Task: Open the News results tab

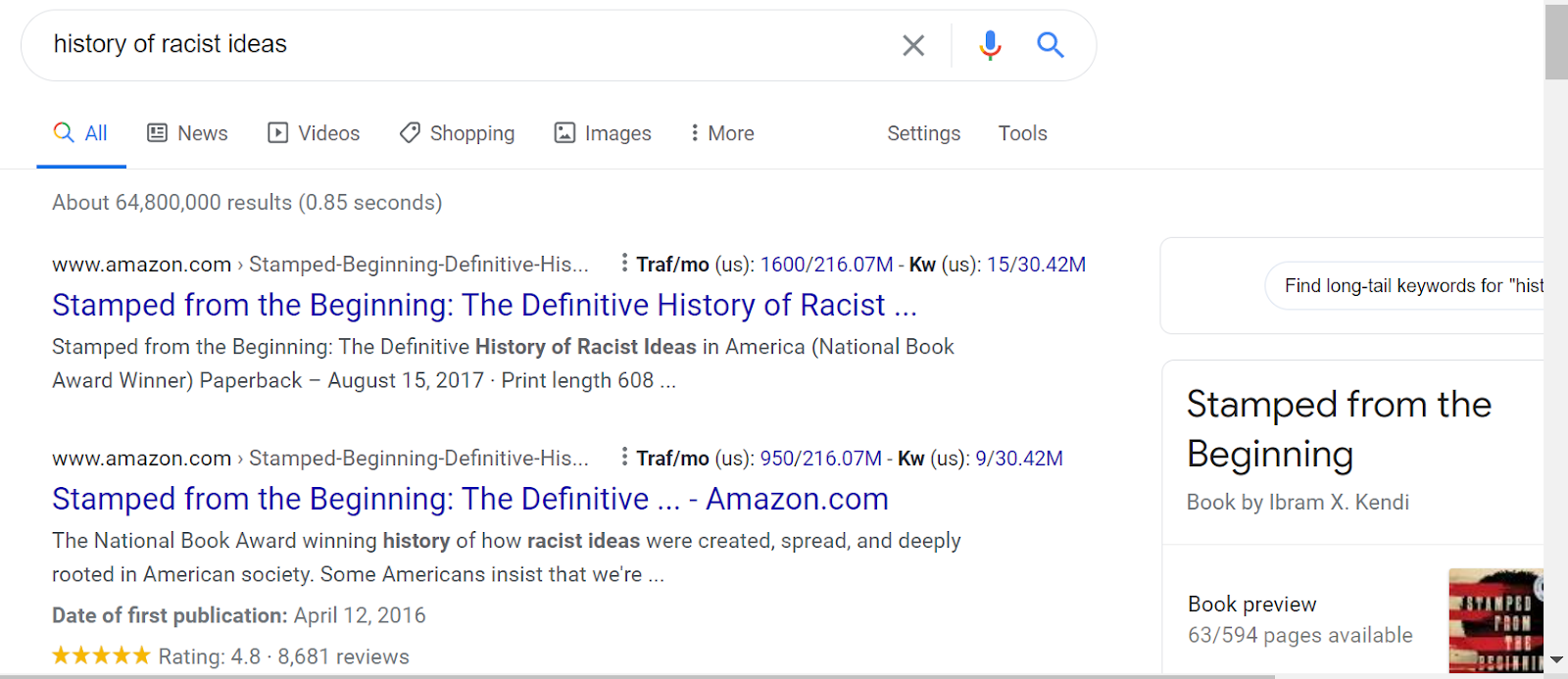Action: point(187,133)
